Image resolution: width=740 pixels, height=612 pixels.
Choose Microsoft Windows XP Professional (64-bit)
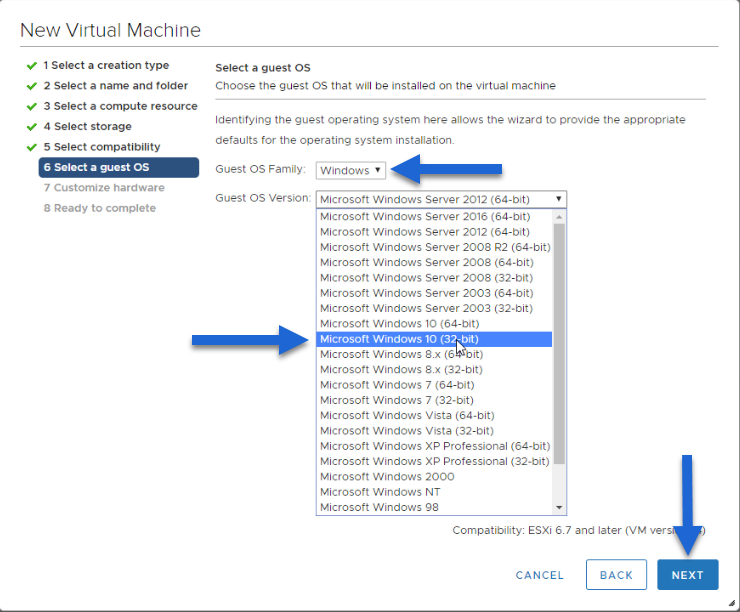(x=434, y=446)
